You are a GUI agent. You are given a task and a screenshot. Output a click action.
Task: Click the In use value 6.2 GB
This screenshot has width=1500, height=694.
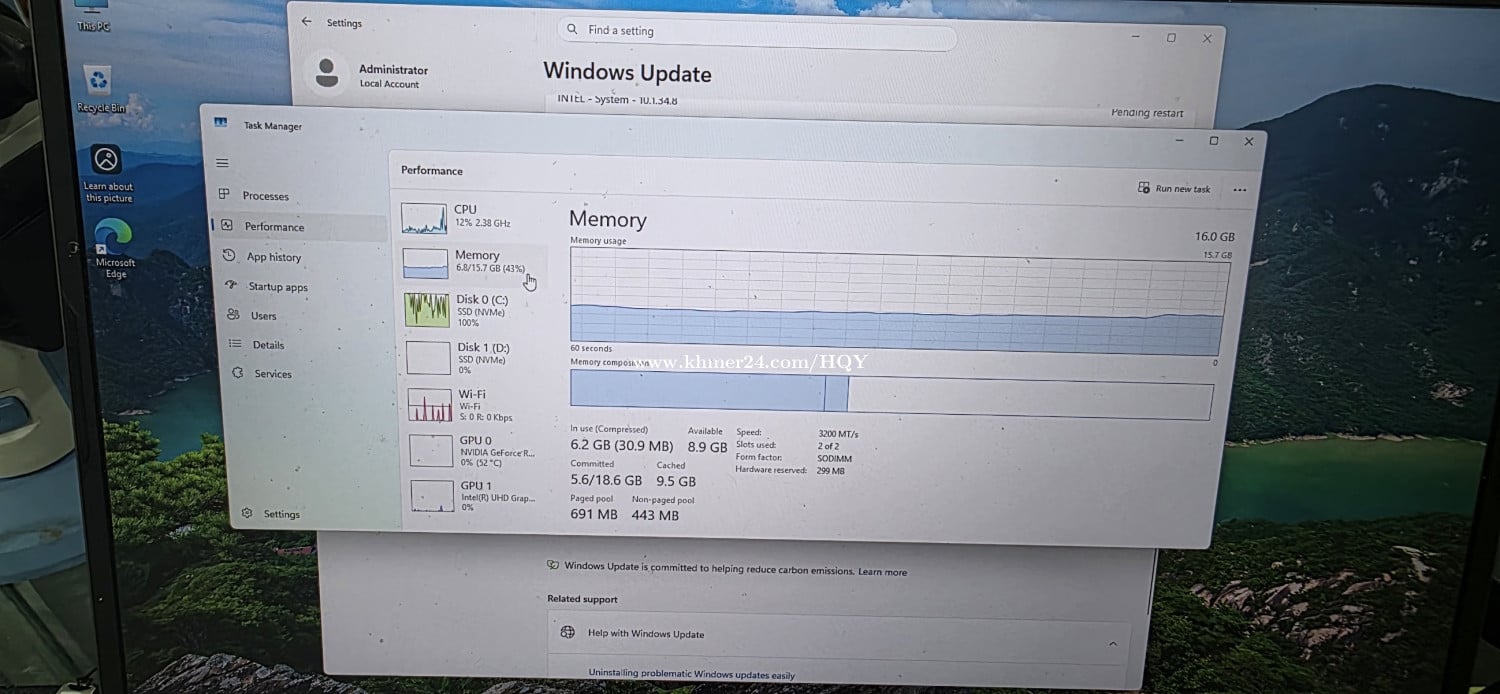click(621, 446)
